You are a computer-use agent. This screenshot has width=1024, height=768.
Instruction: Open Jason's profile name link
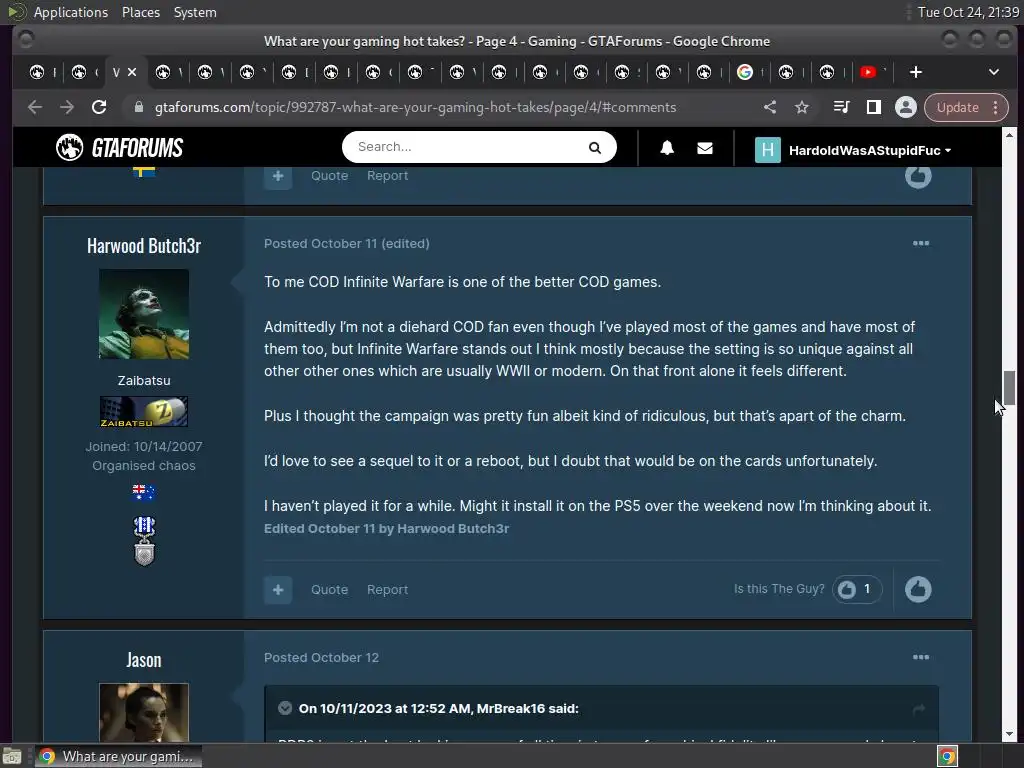(x=144, y=660)
